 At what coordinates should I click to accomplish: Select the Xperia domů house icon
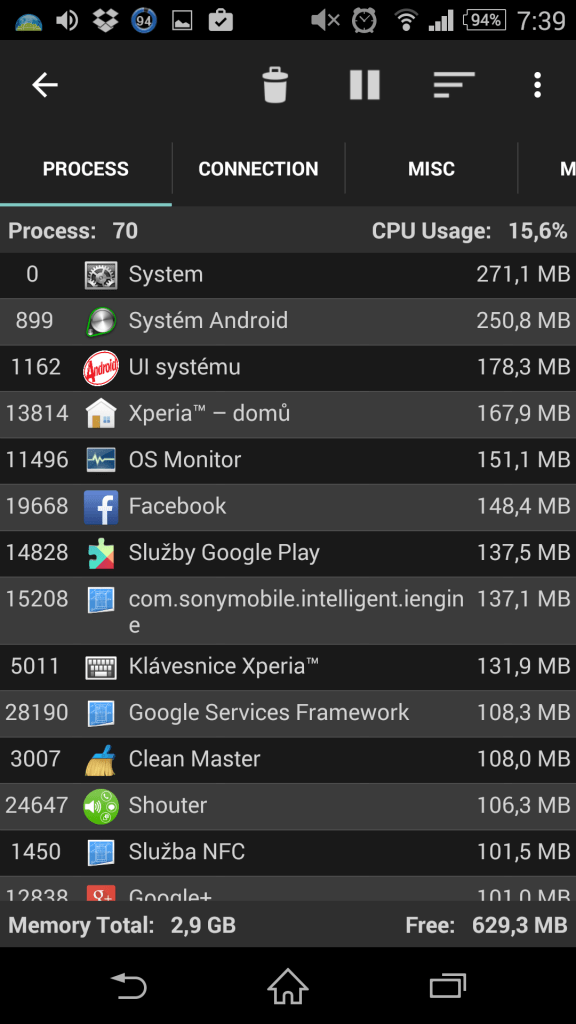101,414
